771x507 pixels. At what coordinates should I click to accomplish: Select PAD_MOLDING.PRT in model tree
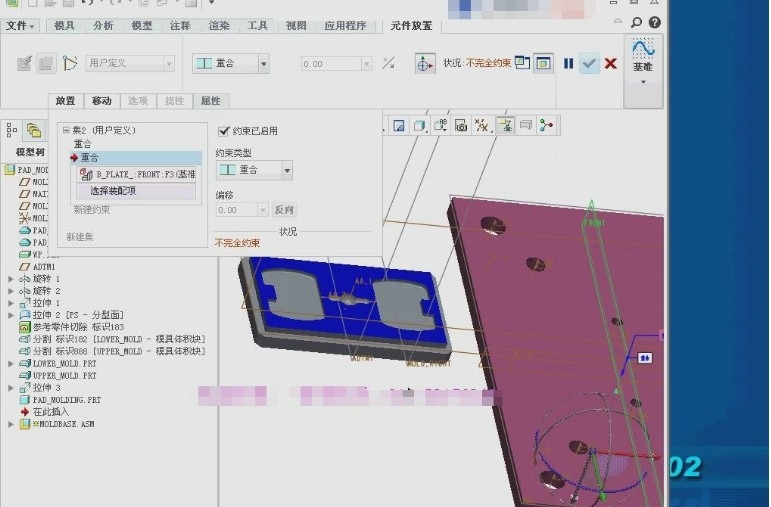(x=66, y=400)
